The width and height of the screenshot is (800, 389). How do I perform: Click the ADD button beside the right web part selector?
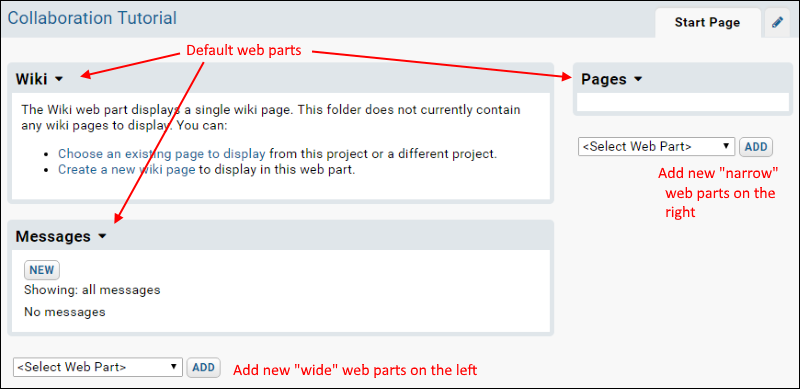(x=756, y=147)
